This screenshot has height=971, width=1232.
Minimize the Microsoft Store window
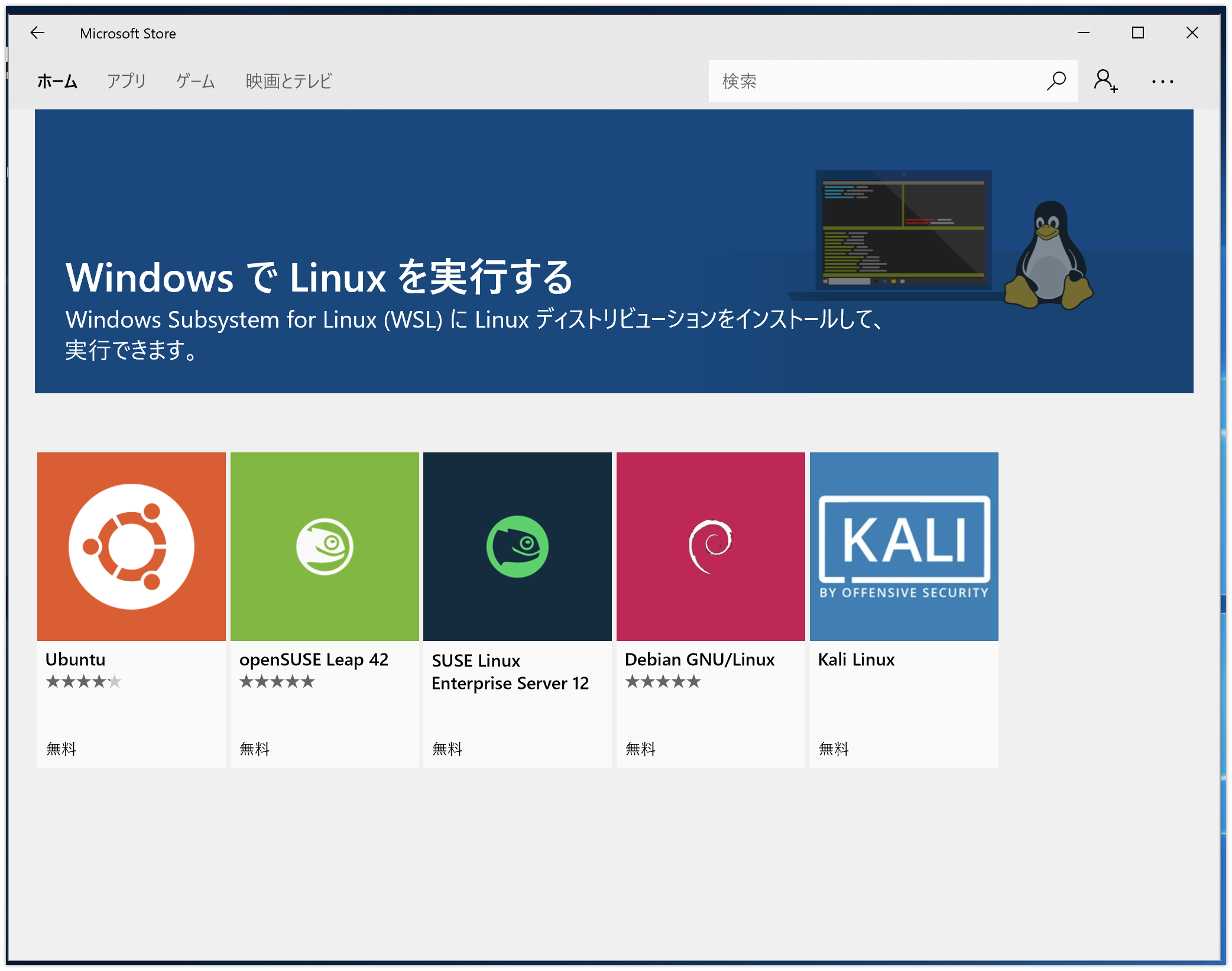pyautogui.click(x=1084, y=33)
